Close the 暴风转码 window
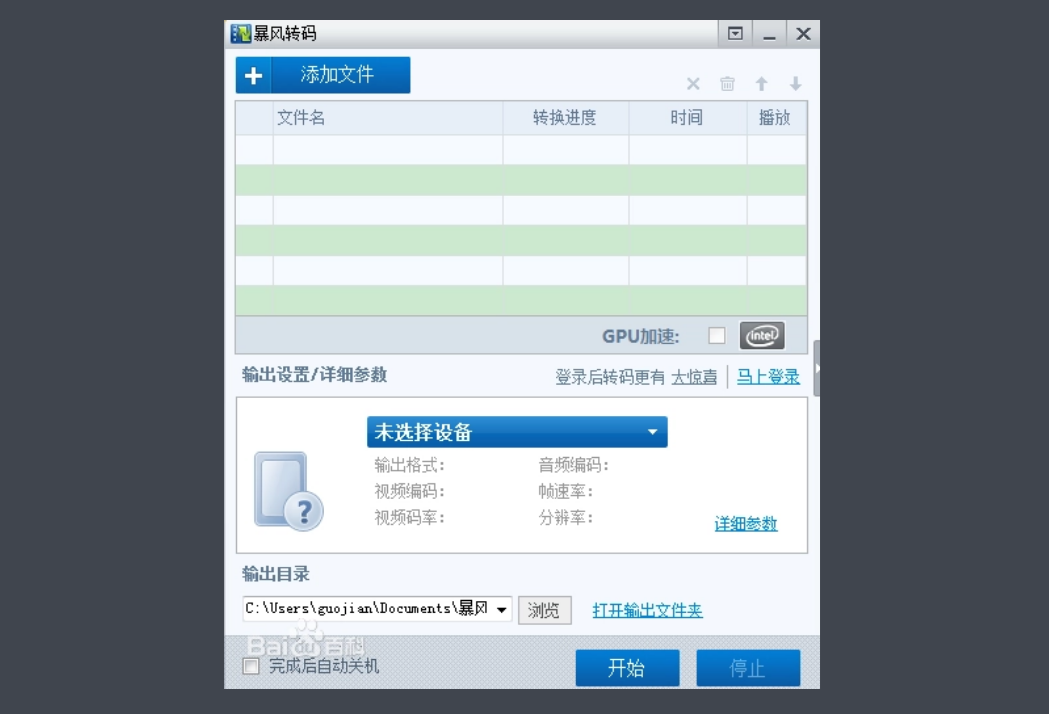 803,33
